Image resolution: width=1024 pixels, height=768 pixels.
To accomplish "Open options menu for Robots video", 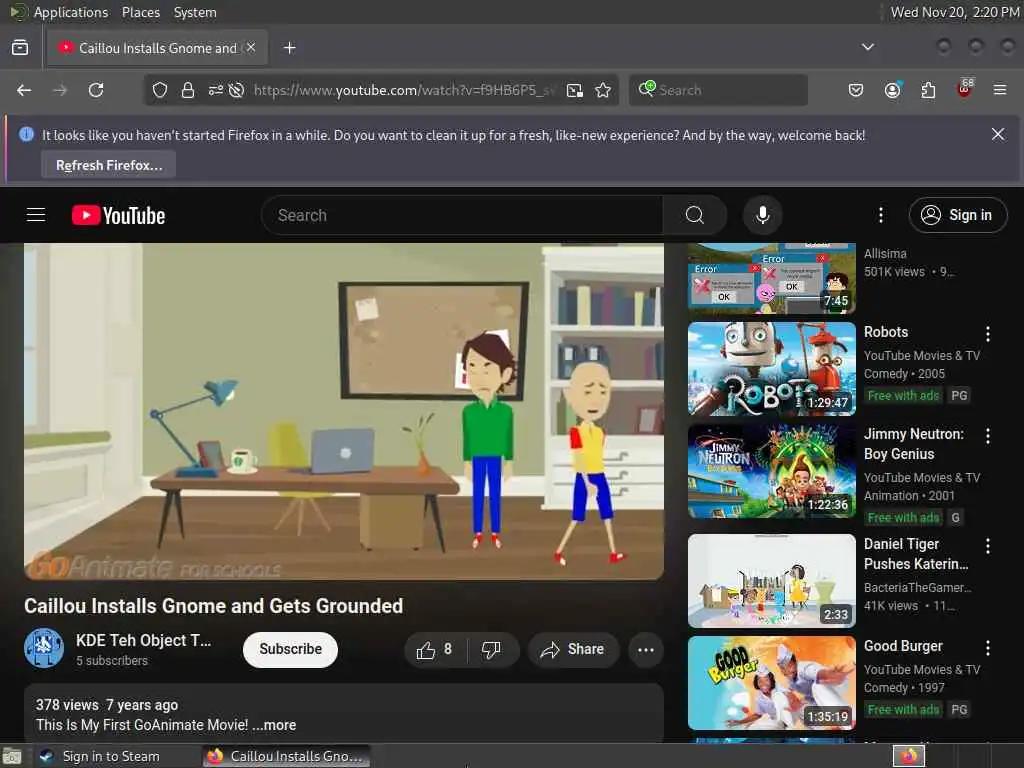I will (x=987, y=334).
